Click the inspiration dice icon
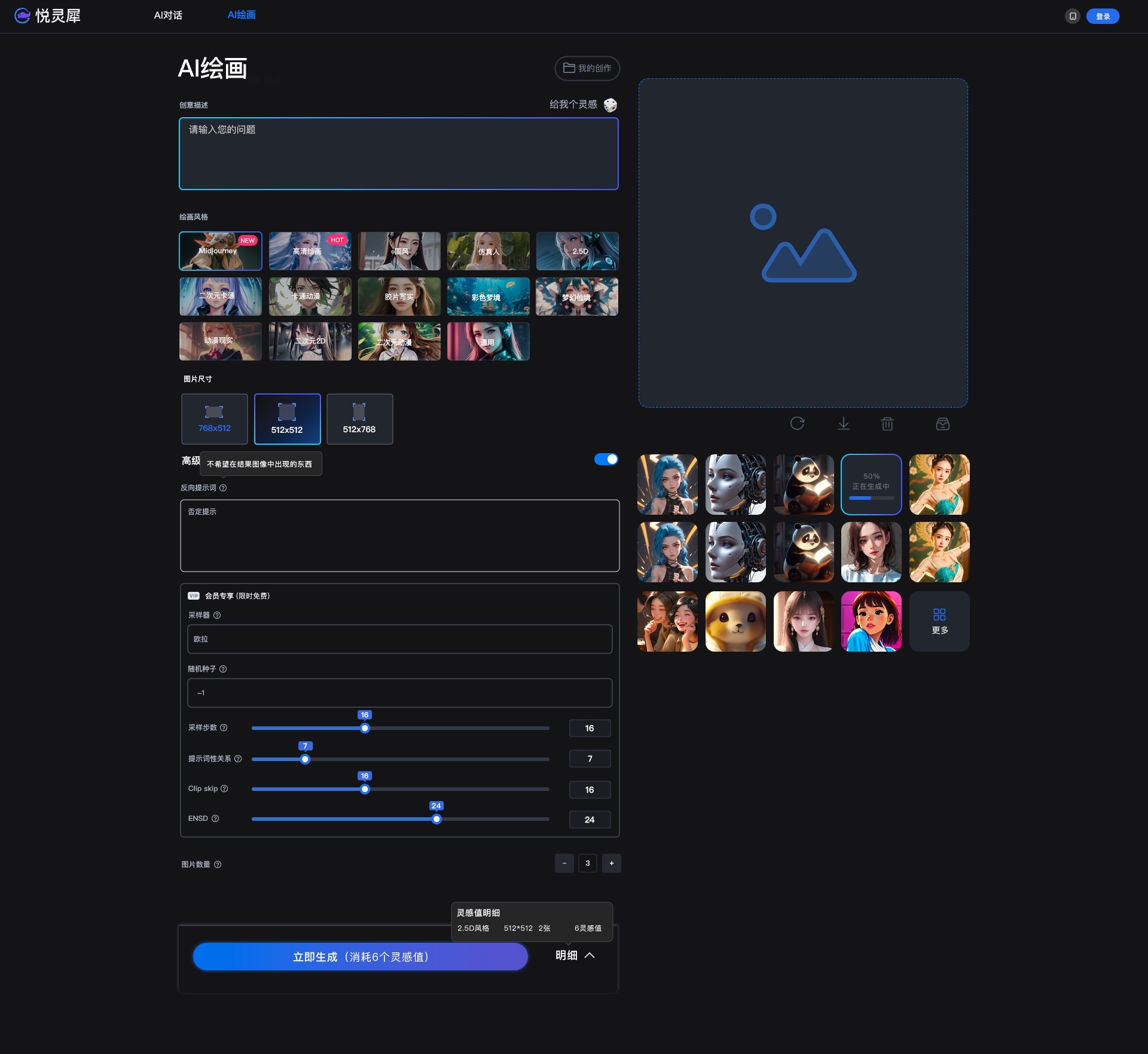Viewport: 1148px width, 1054px height. (610, 105)
